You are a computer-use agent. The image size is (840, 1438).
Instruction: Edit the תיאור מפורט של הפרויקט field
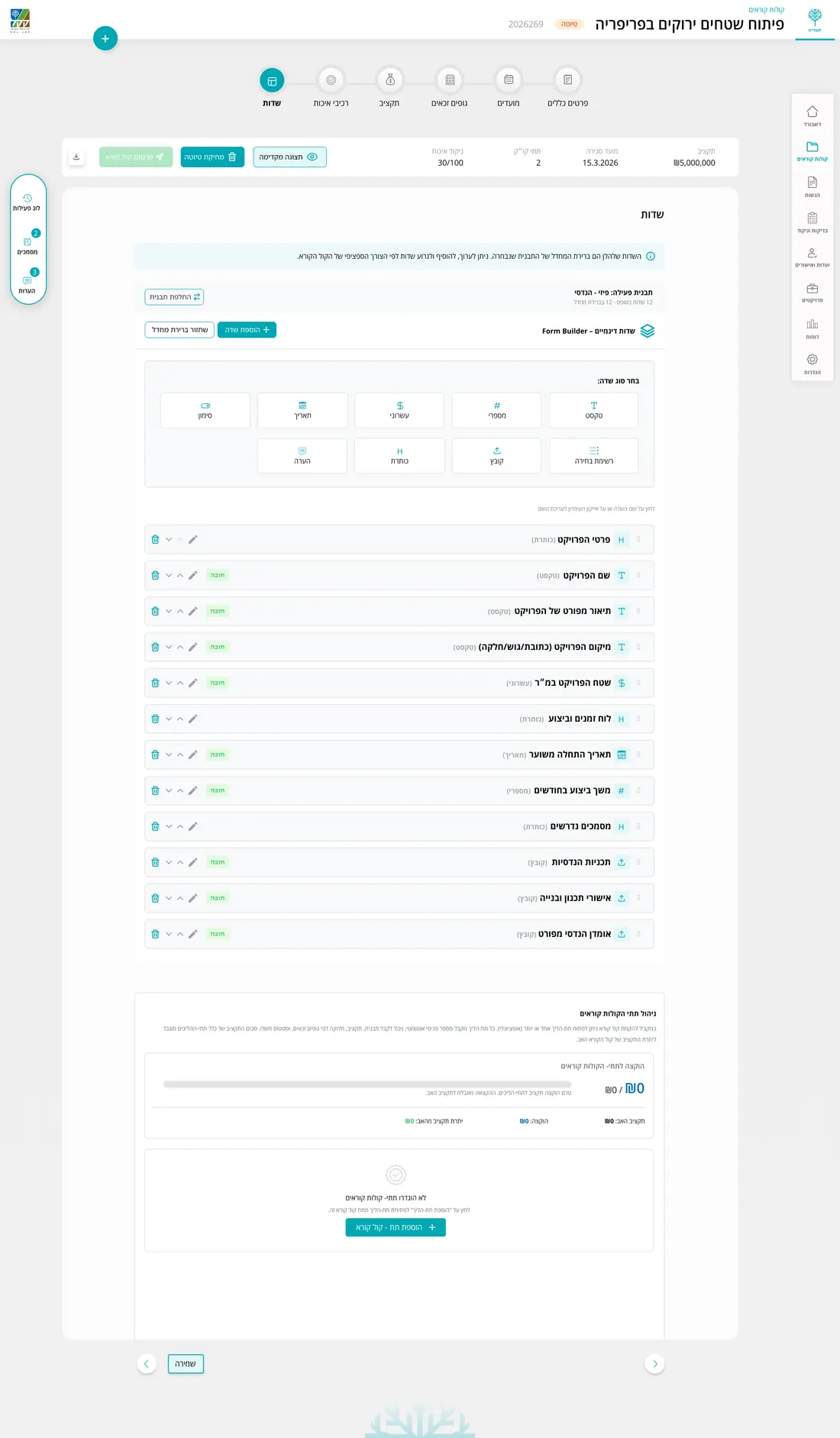[192, 611]
